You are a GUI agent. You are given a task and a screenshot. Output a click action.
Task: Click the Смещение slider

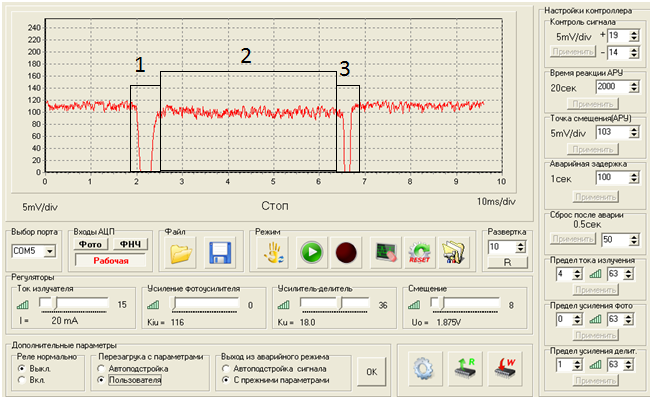[465, 304]
